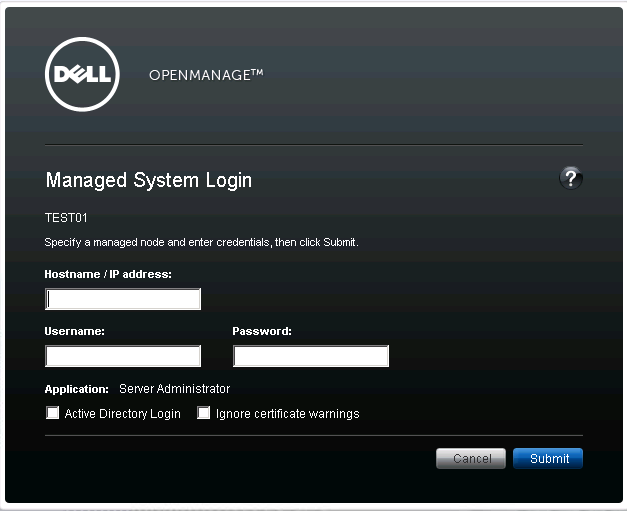Click the Password input box
Screen dimensions: 627x511
pos(311,356)
